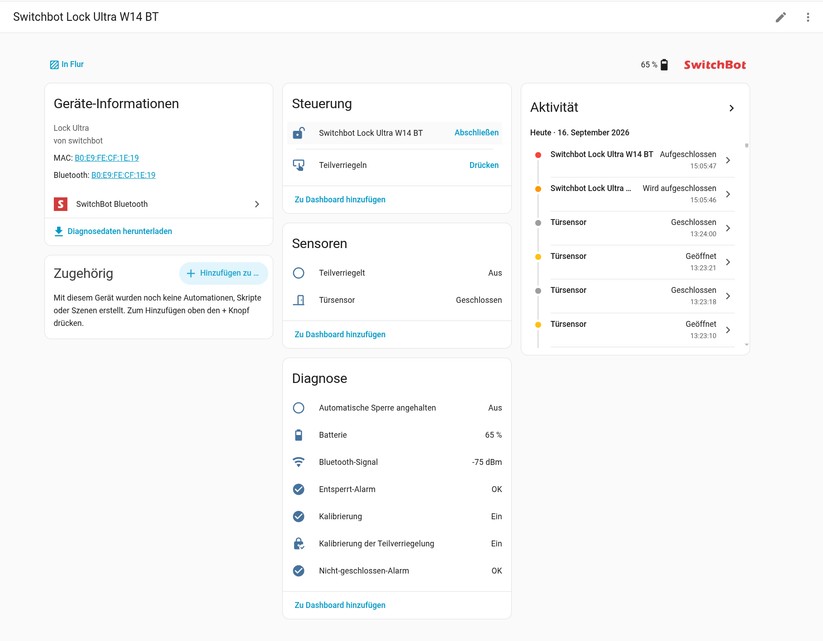Open SwitchBot Bluetooth integration chevron
823x641 pixels.
tap(257, 204)
